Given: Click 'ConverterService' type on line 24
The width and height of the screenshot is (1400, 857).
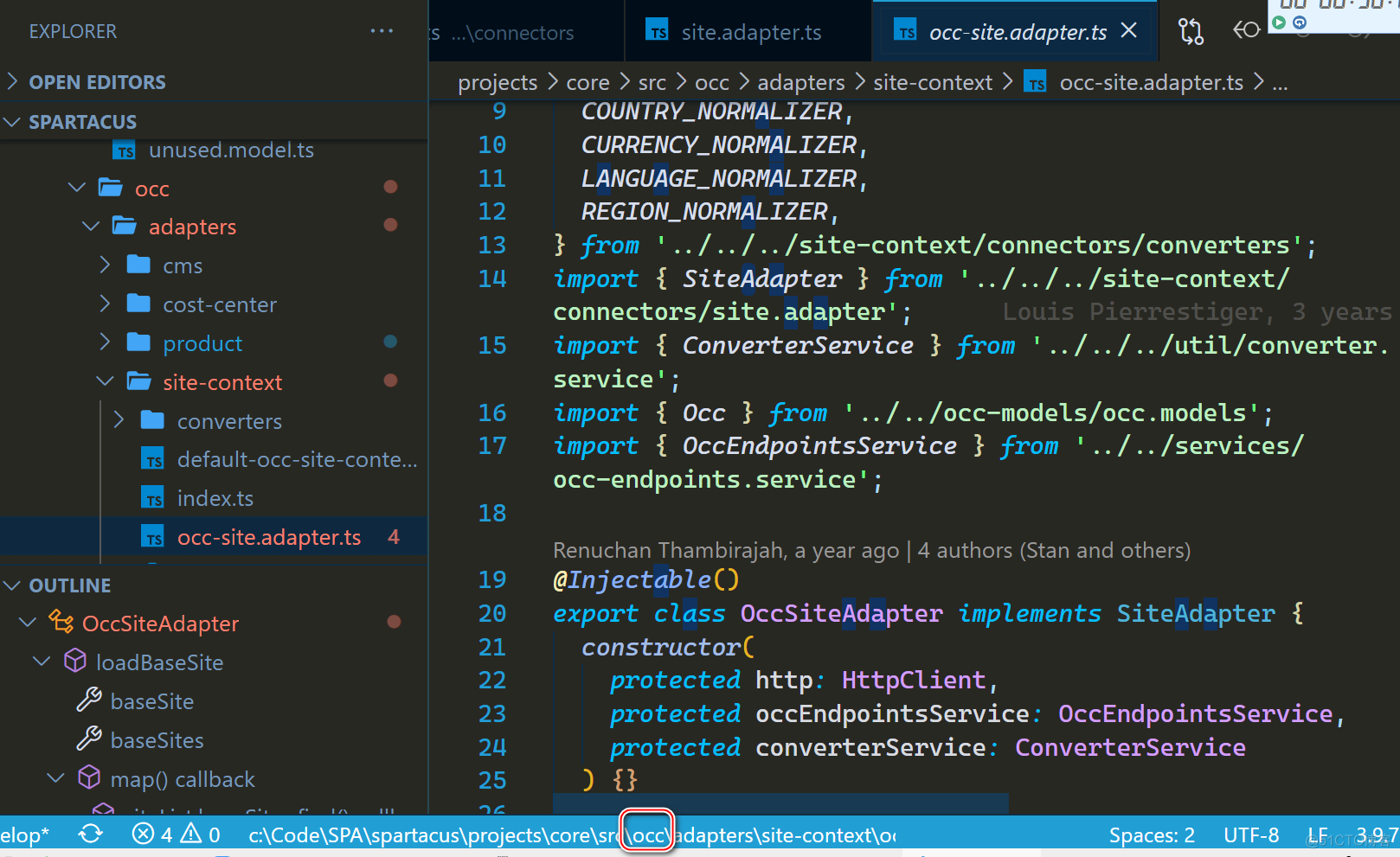Looking at the screenshot, I should [x=1130, y=747].
